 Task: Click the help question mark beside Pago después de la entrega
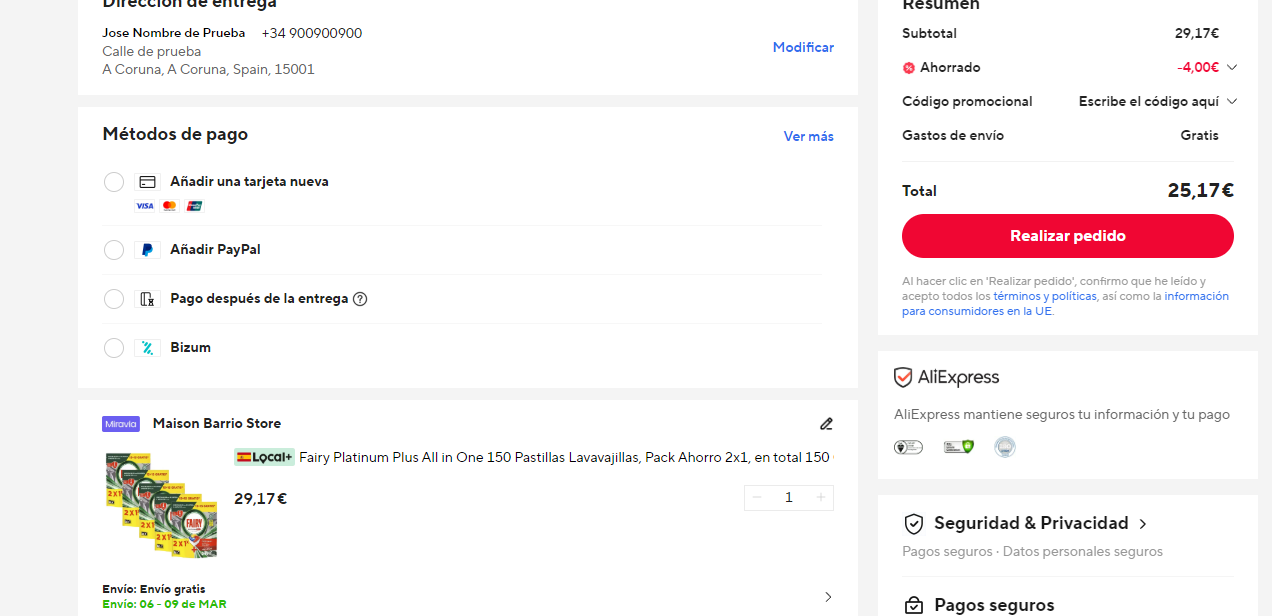(x=360, y=299)
